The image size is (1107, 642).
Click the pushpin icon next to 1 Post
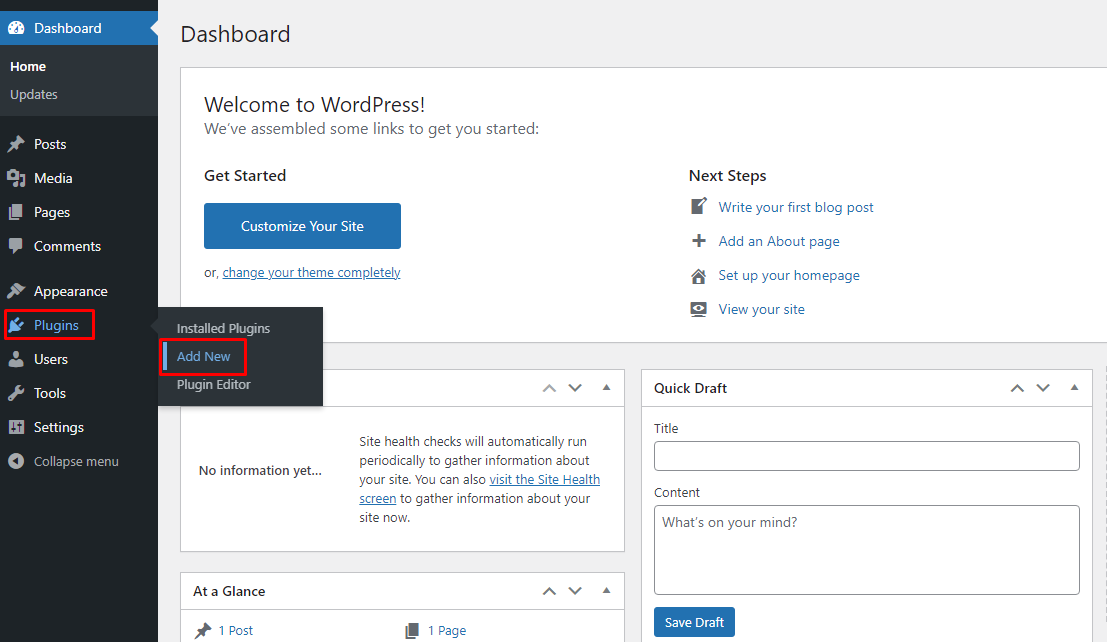pos(203,631)
